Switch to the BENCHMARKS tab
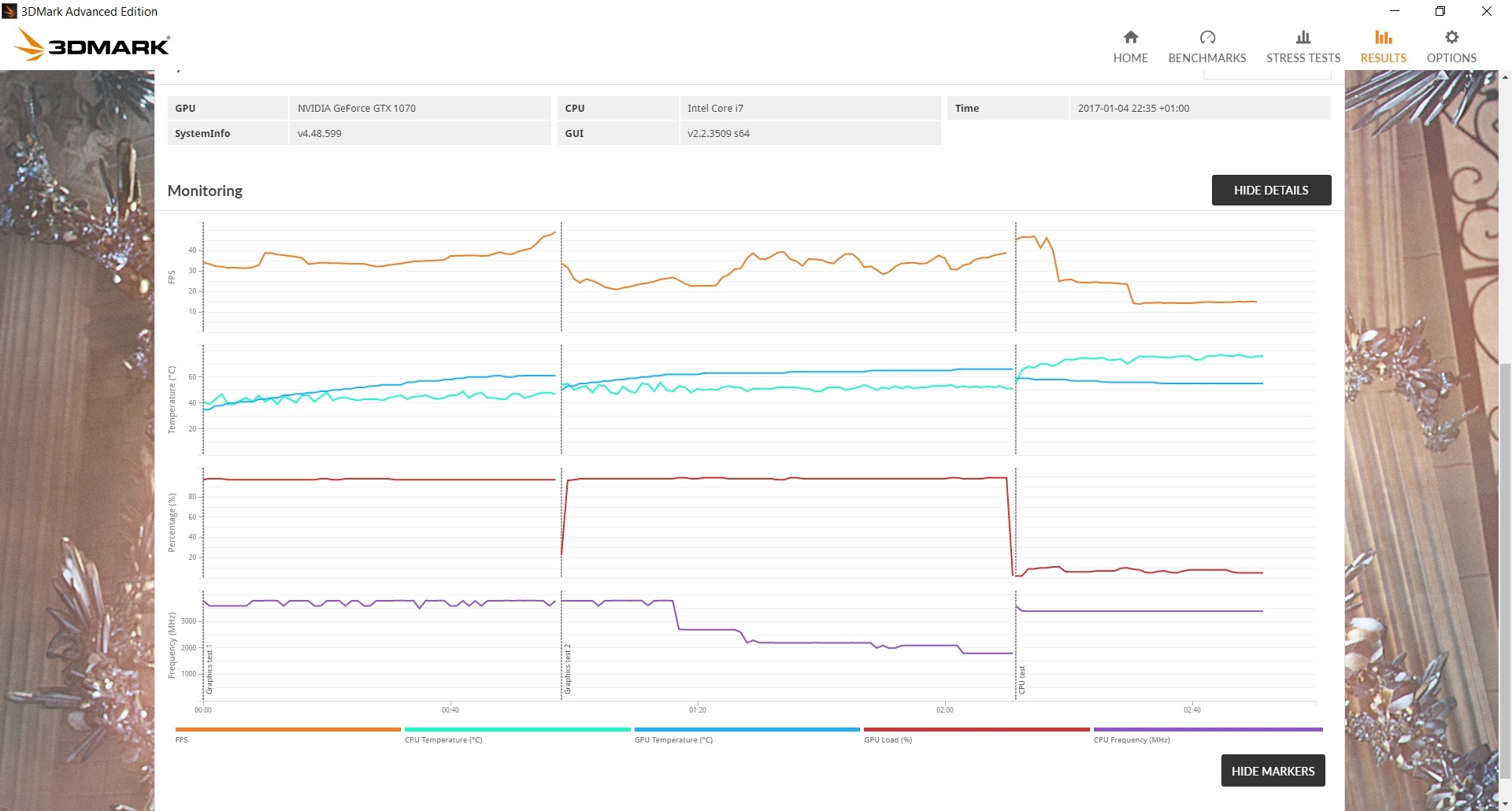Viewport: 1512px width, 811px height. tap(1207, 47)
